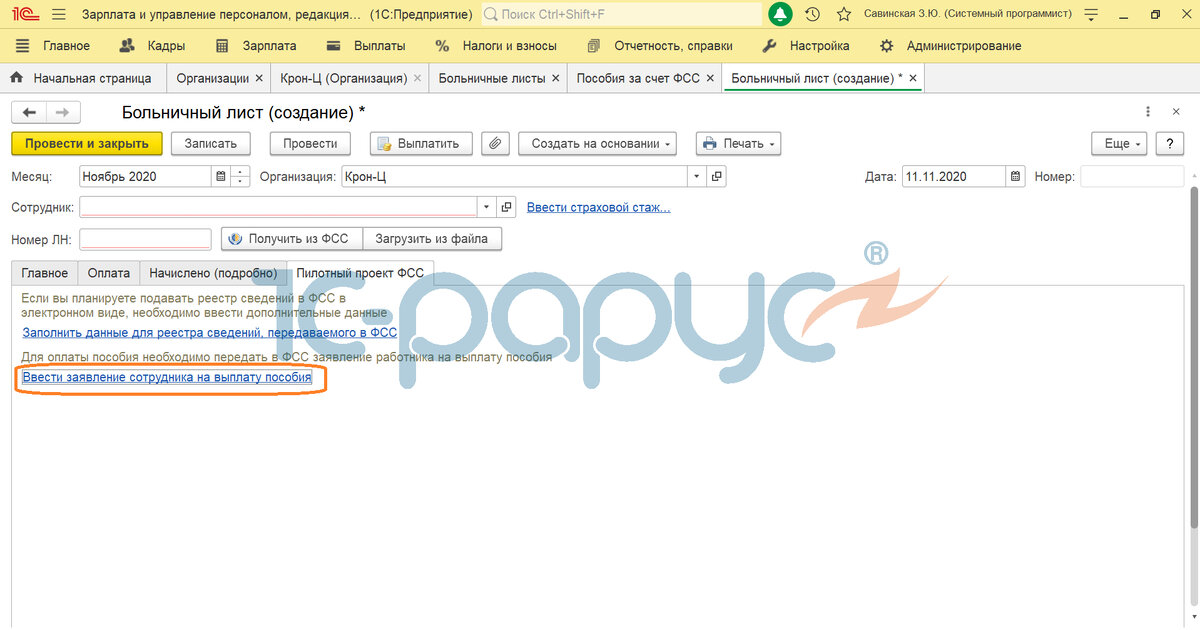
Task: Click Провести и закрыть button
Action: pyautogui.click(x=87, y=144)
